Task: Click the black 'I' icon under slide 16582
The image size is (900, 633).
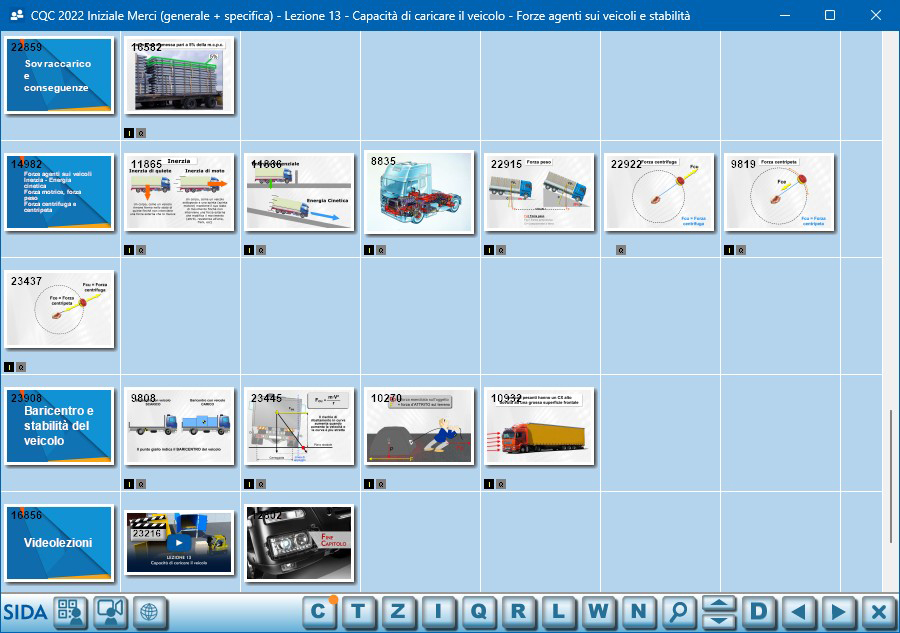Action: pos(129,132)
